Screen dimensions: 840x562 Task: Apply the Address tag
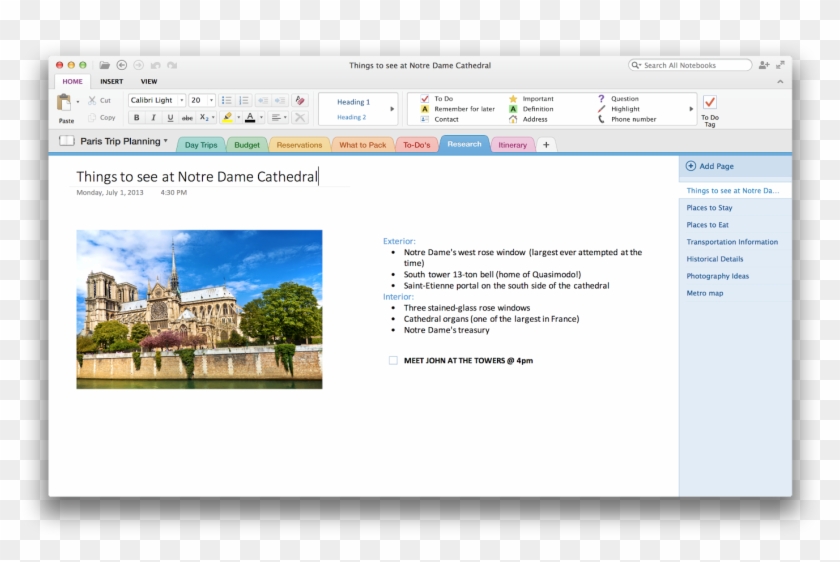click(528, 119)
